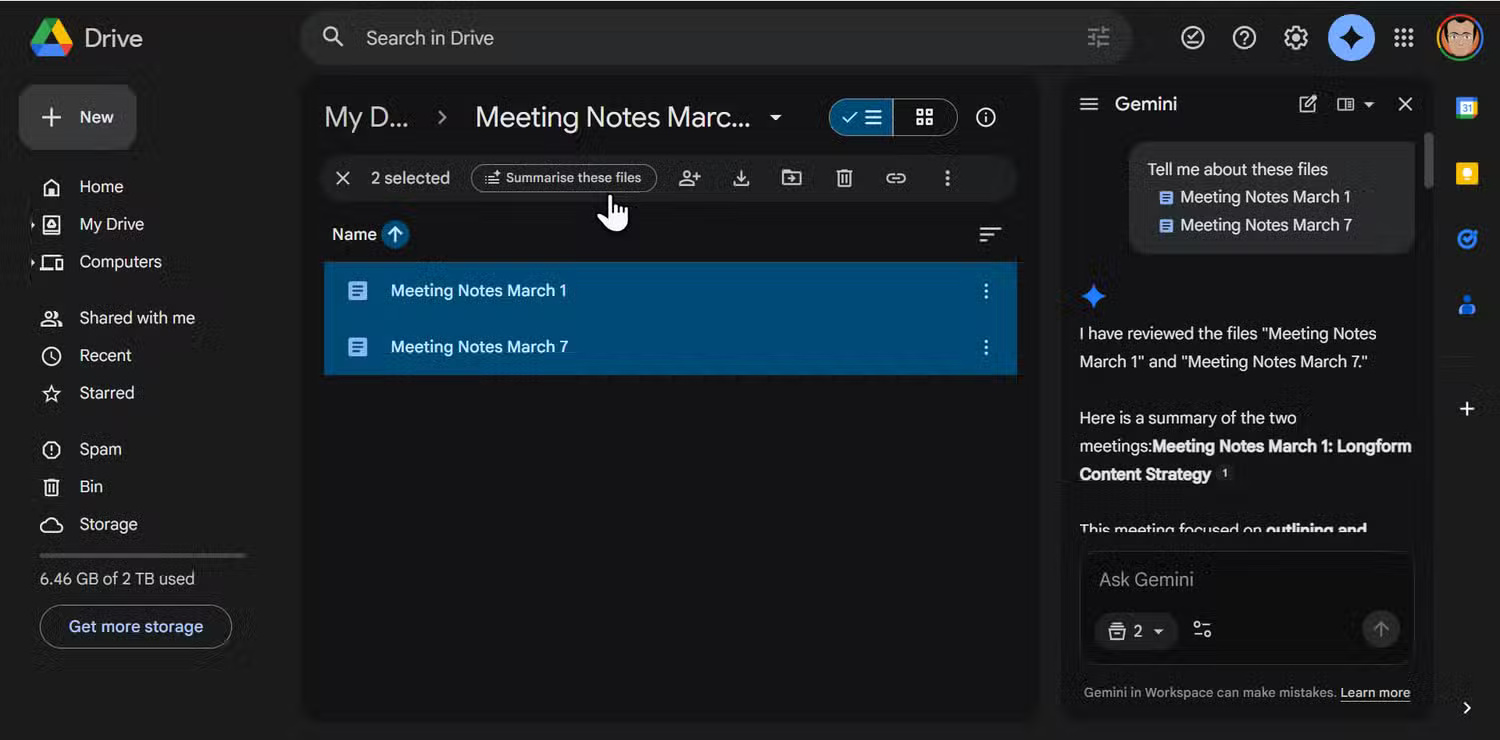Delete the selected files
Screen dimensions: 1500x740
(x=844, y=177)
